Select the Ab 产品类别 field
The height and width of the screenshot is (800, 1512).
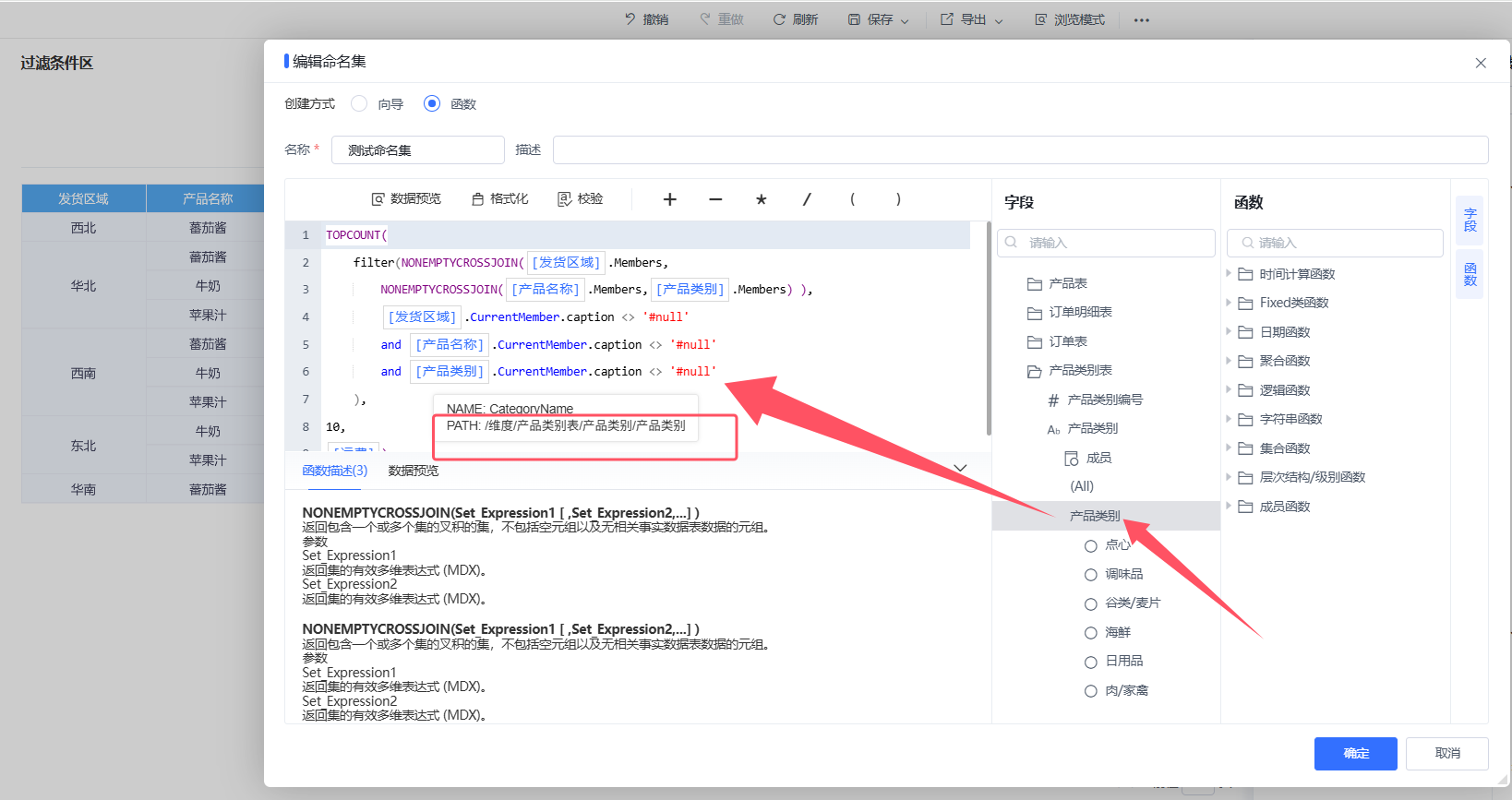coord(1082,428)
